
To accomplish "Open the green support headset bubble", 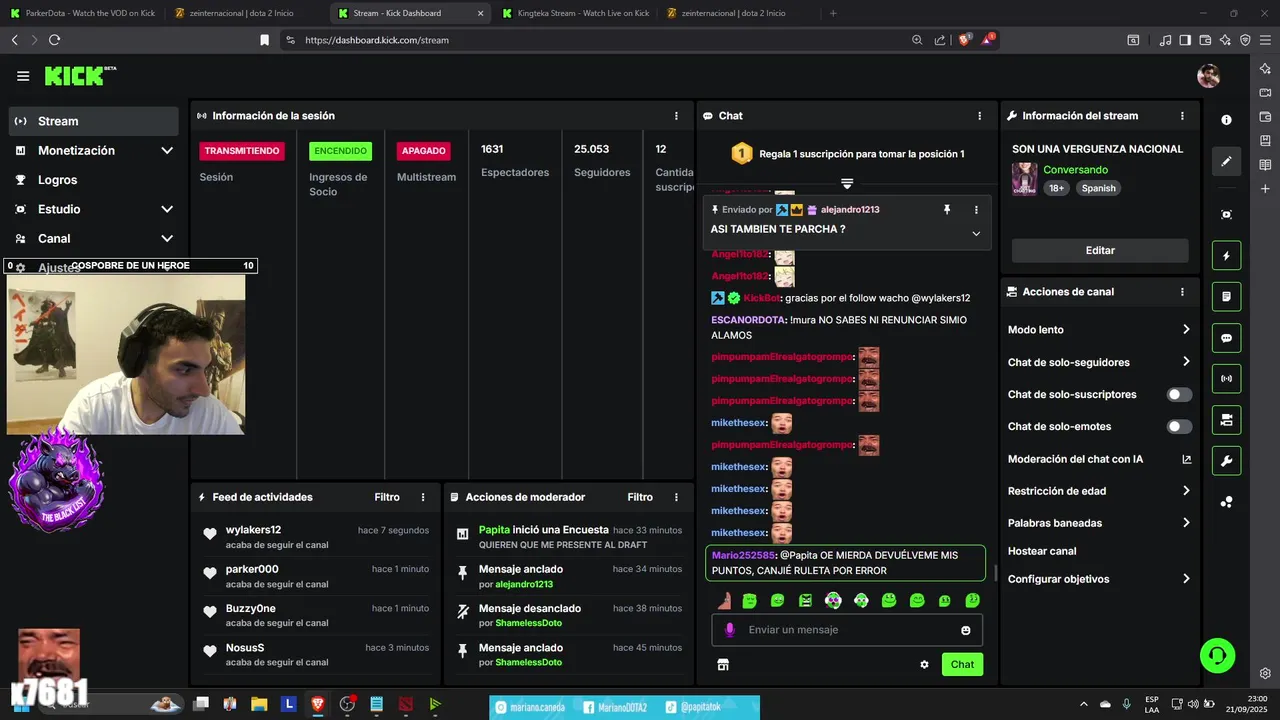I will pyautogui.click(x=1218, y=655).
